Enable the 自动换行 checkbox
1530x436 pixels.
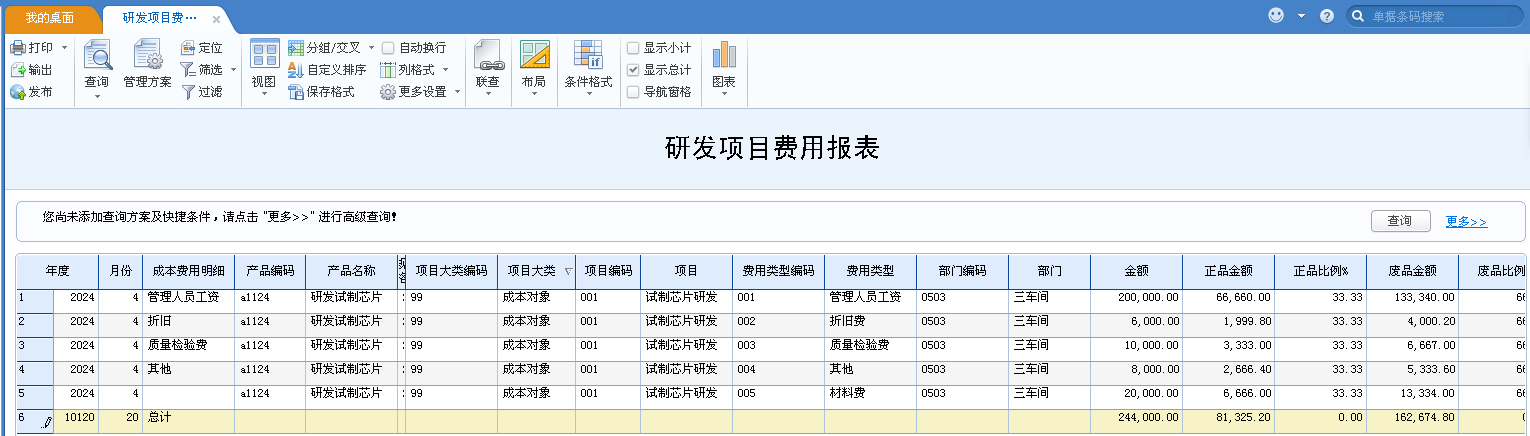point(388,48)
